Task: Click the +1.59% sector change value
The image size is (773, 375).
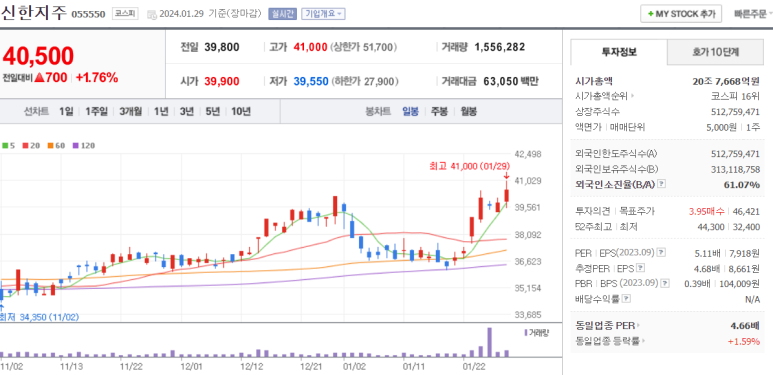Action: click(x=743, y=341)
